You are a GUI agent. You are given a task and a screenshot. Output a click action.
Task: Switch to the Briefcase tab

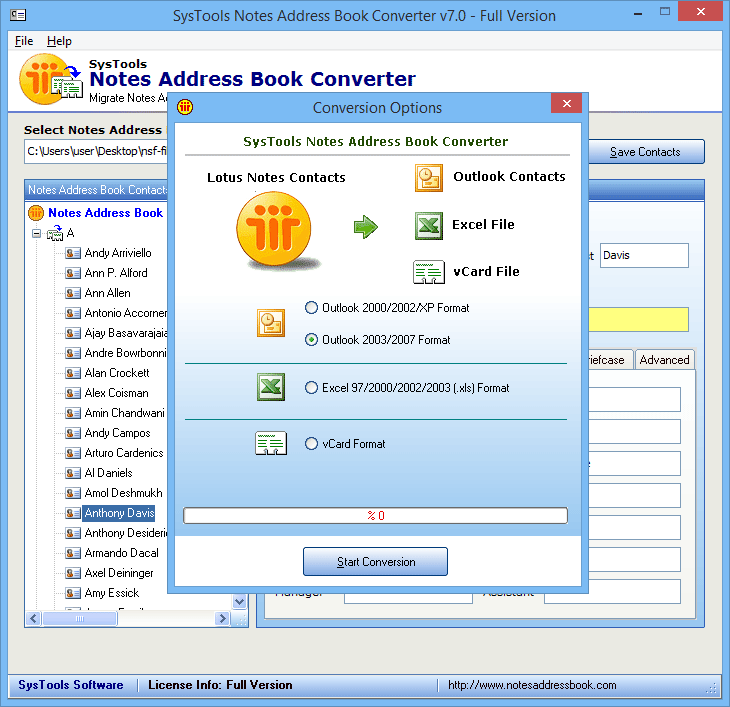[x=610, y=360]
